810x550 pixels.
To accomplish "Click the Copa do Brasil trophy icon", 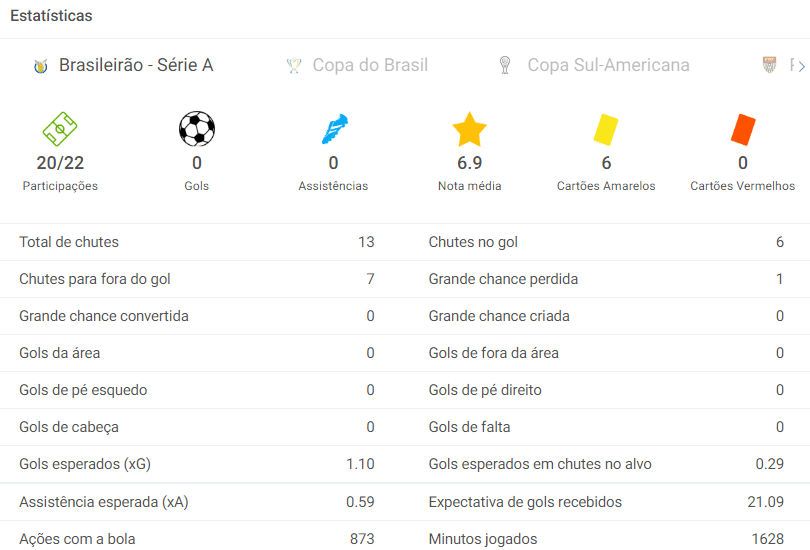I will coord(294,66).
